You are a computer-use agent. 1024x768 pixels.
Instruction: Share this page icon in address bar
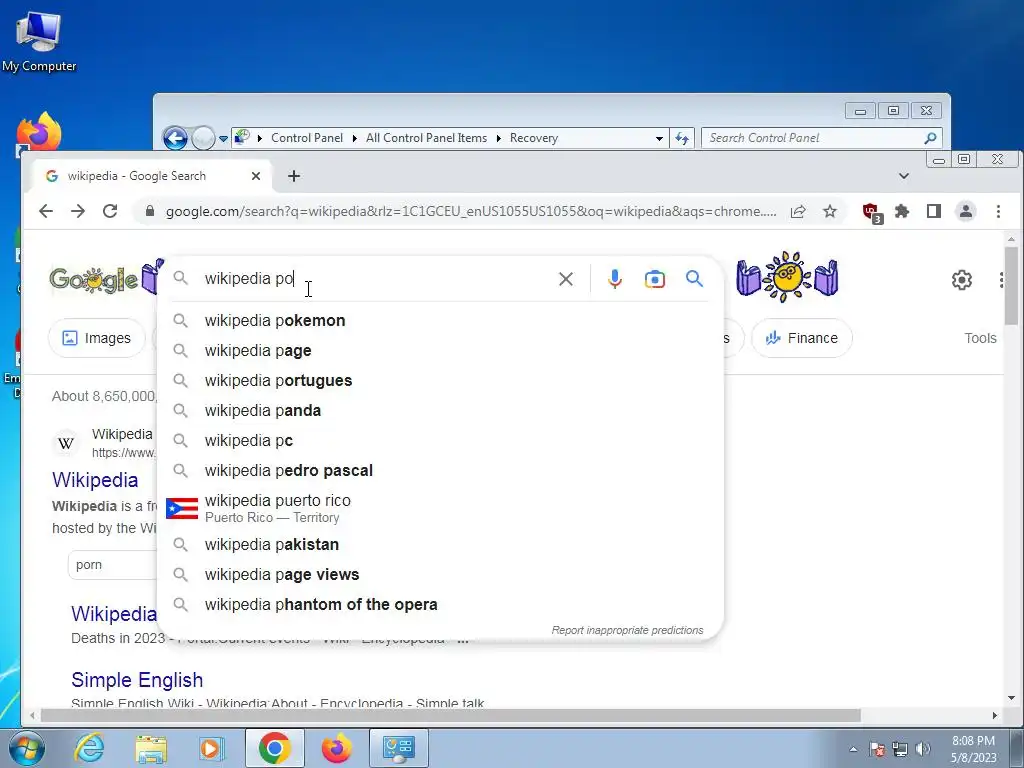pyautogui.click(x=797, y=212)
